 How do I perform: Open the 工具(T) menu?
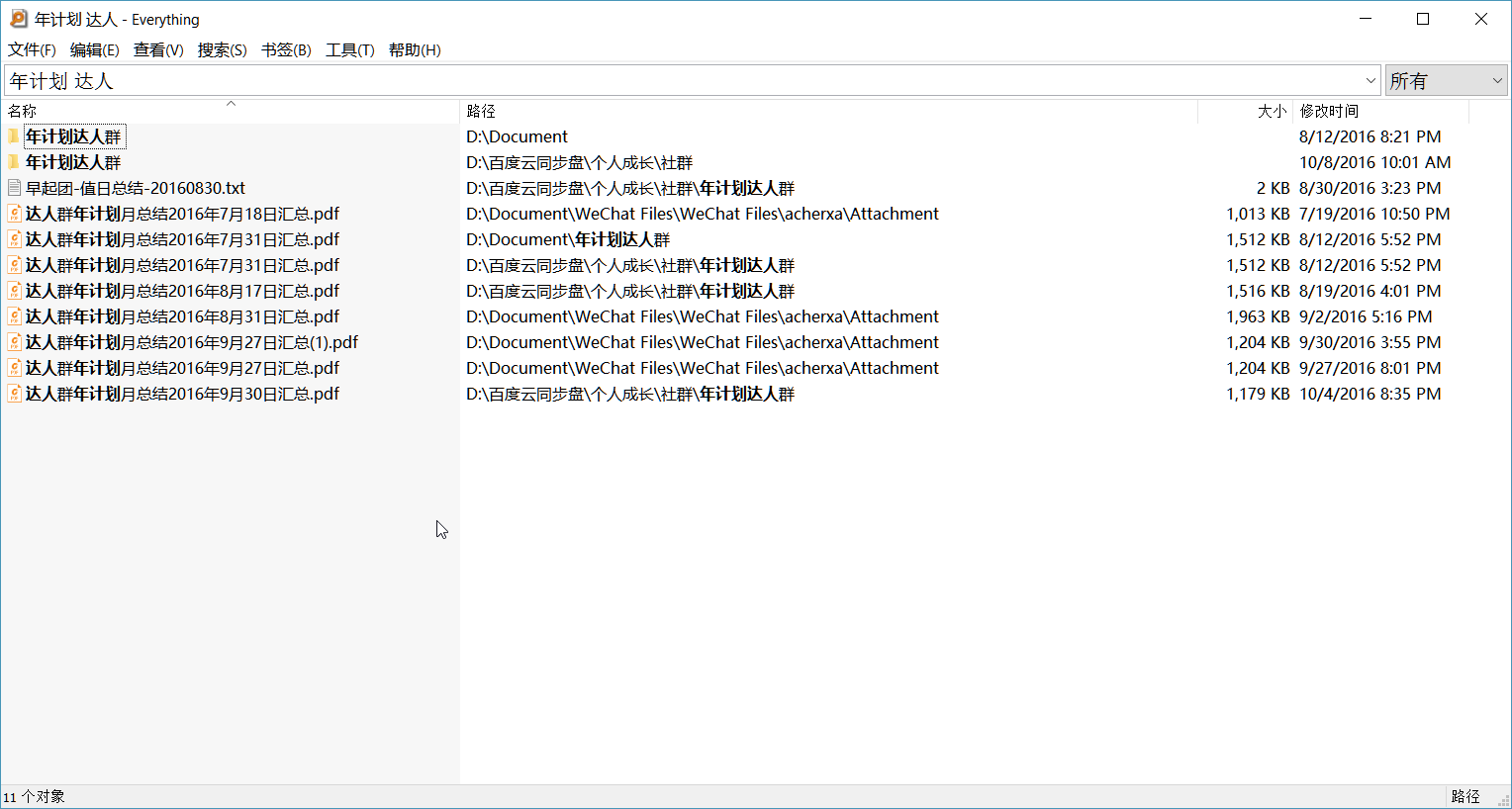[349, 49]
